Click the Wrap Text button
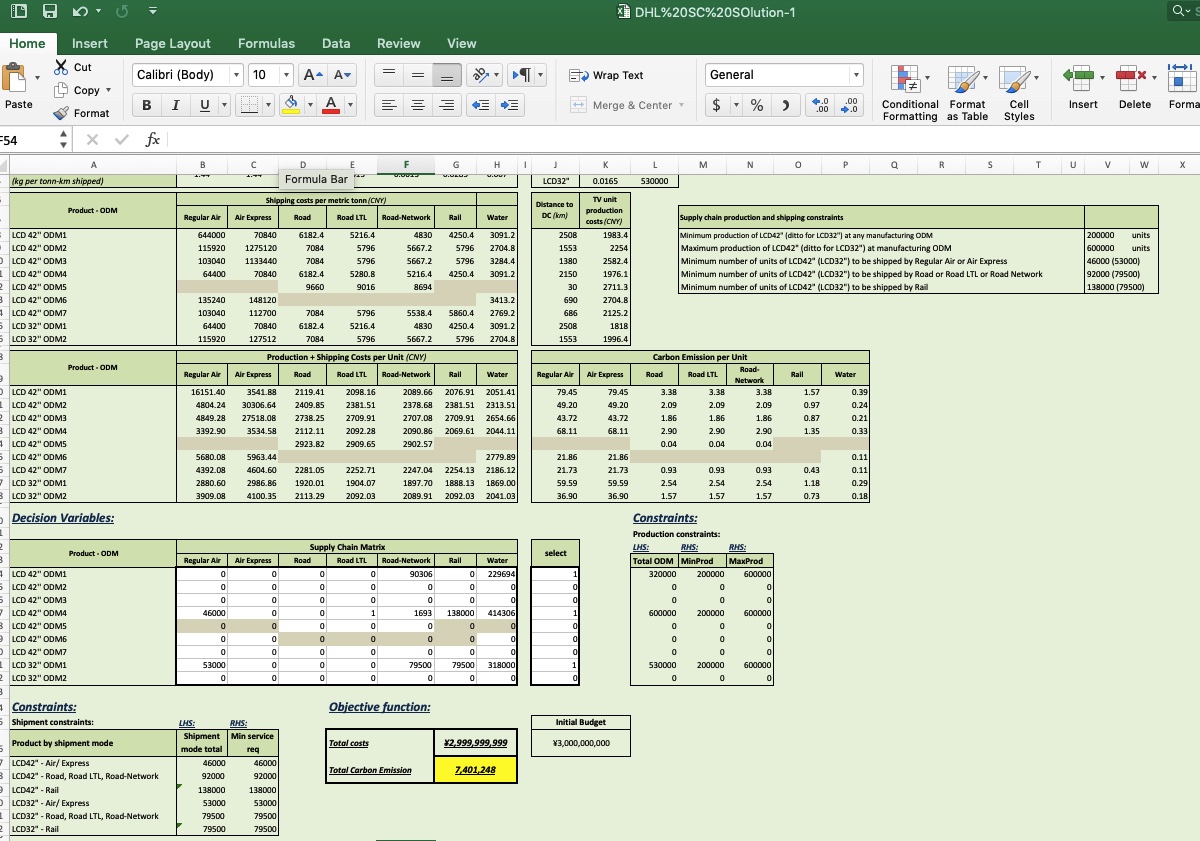 click(607, 75)
